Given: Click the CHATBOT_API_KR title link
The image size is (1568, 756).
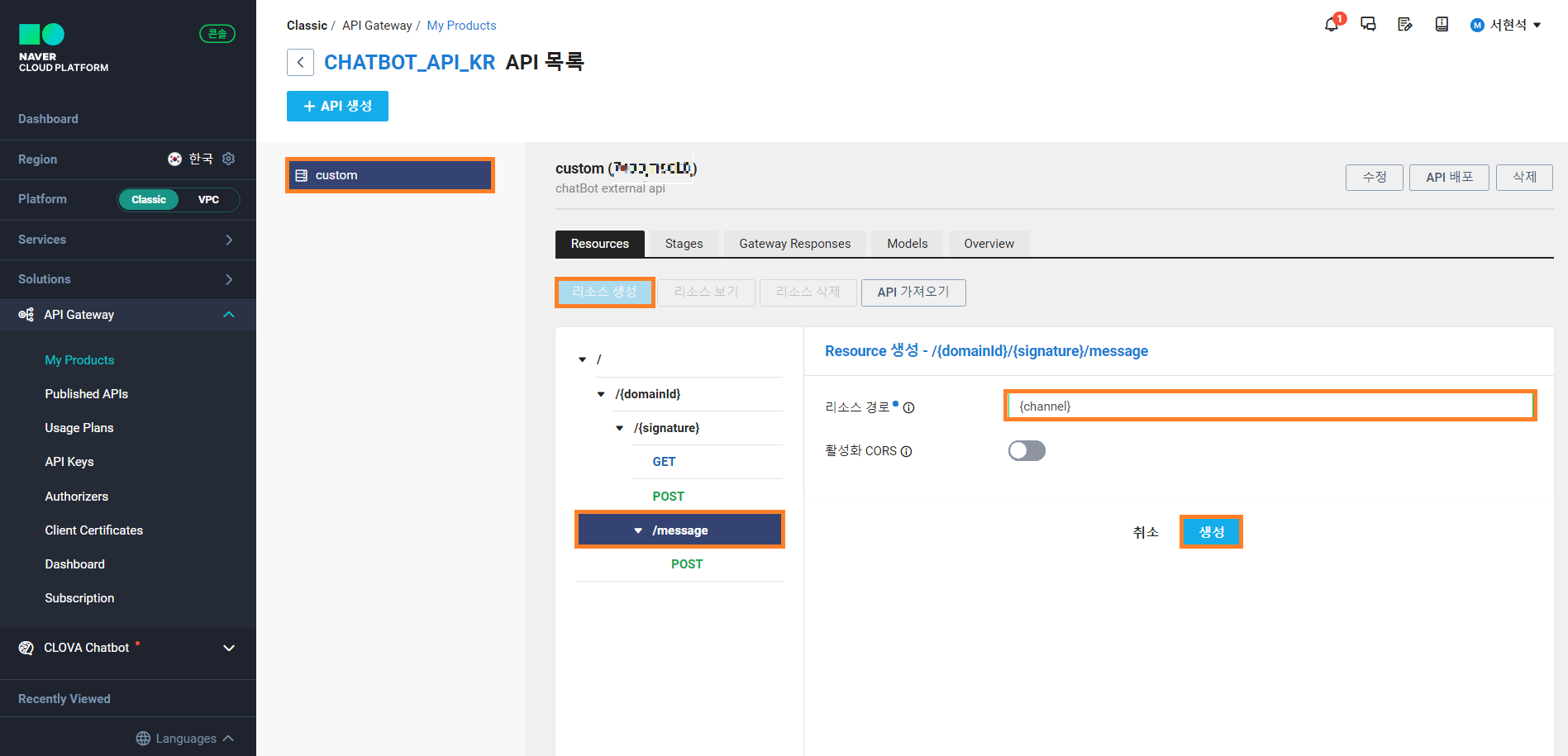Looking at the screenshot, I should pyautogui.click(x=409, y=62).
